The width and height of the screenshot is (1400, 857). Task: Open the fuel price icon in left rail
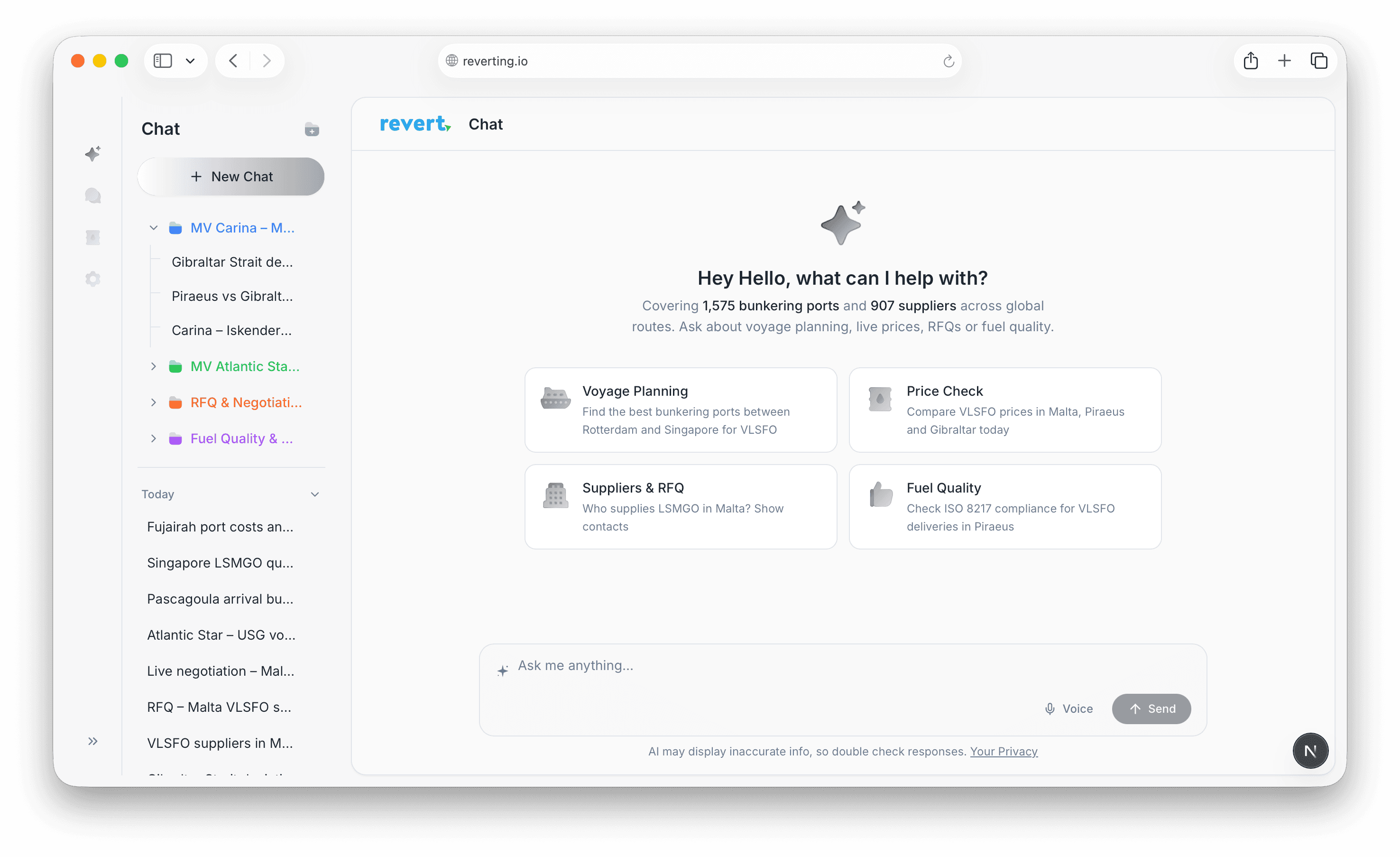click(92, 237)
